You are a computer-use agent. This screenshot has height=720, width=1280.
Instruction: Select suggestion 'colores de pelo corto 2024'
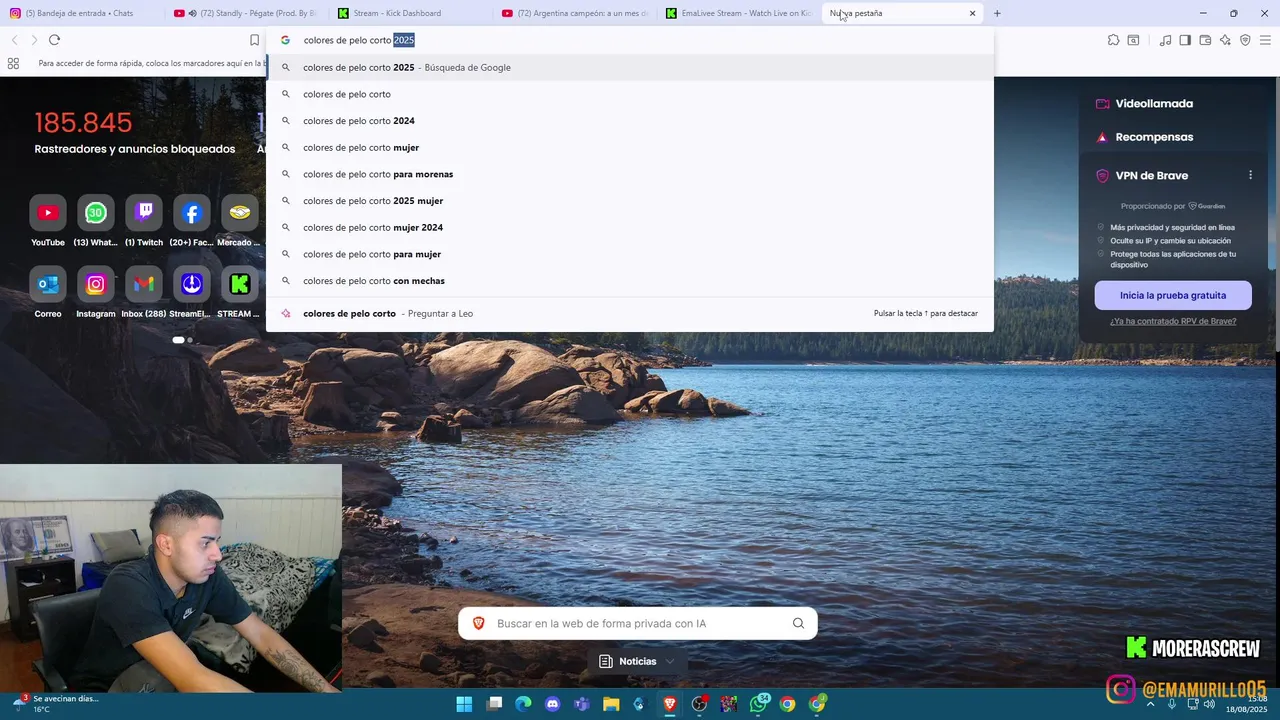coord(630,121)
